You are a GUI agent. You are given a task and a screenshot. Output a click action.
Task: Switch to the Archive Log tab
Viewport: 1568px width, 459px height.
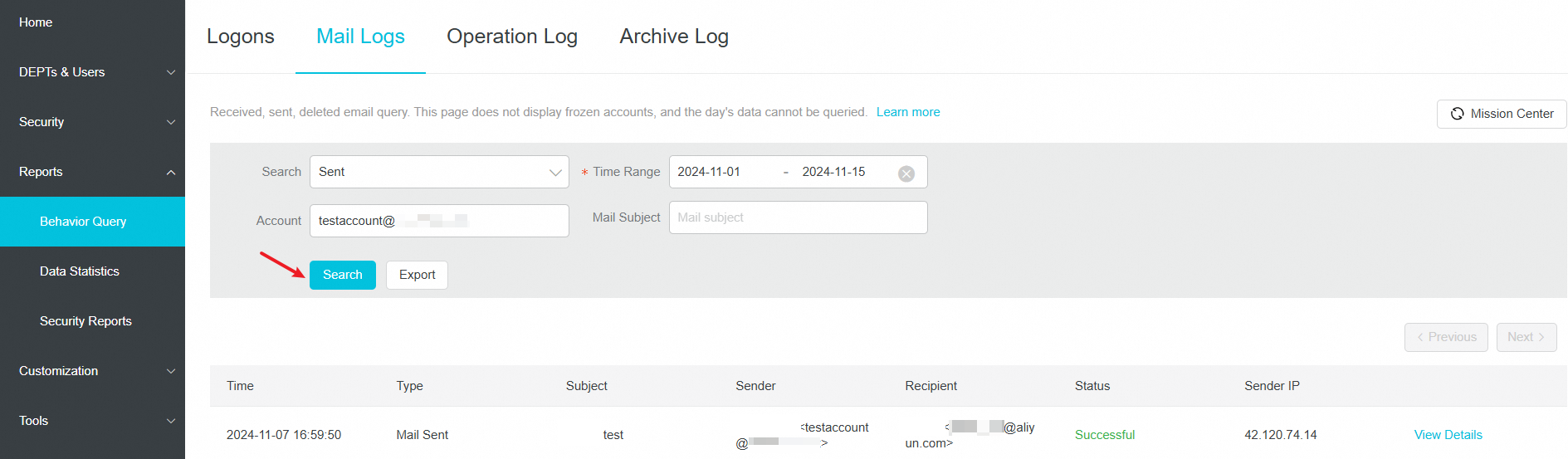pos(673,37)
